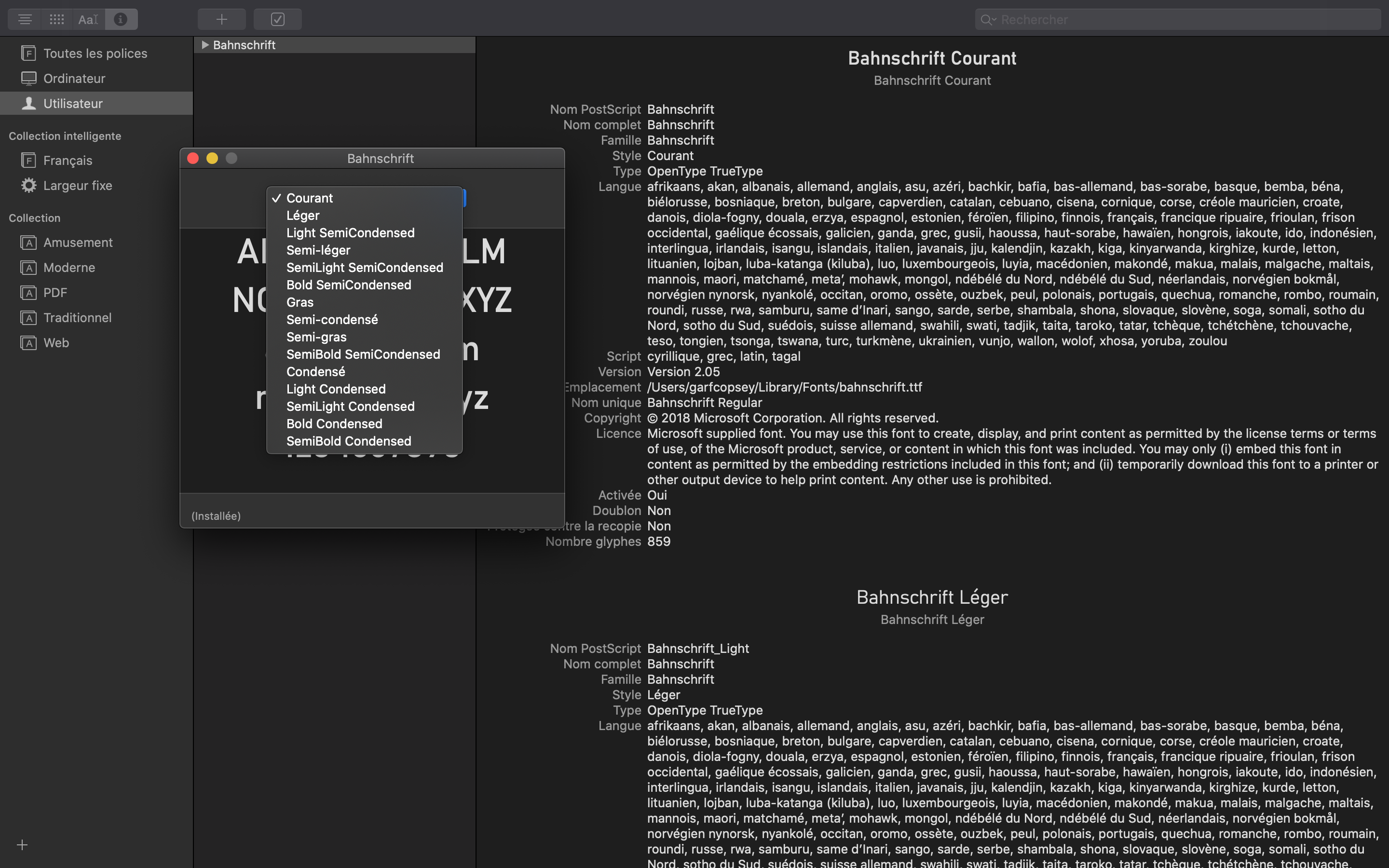Select the Ordinateur sidebar item
This screenshot has width=1389, height=868.
(74, 79)
